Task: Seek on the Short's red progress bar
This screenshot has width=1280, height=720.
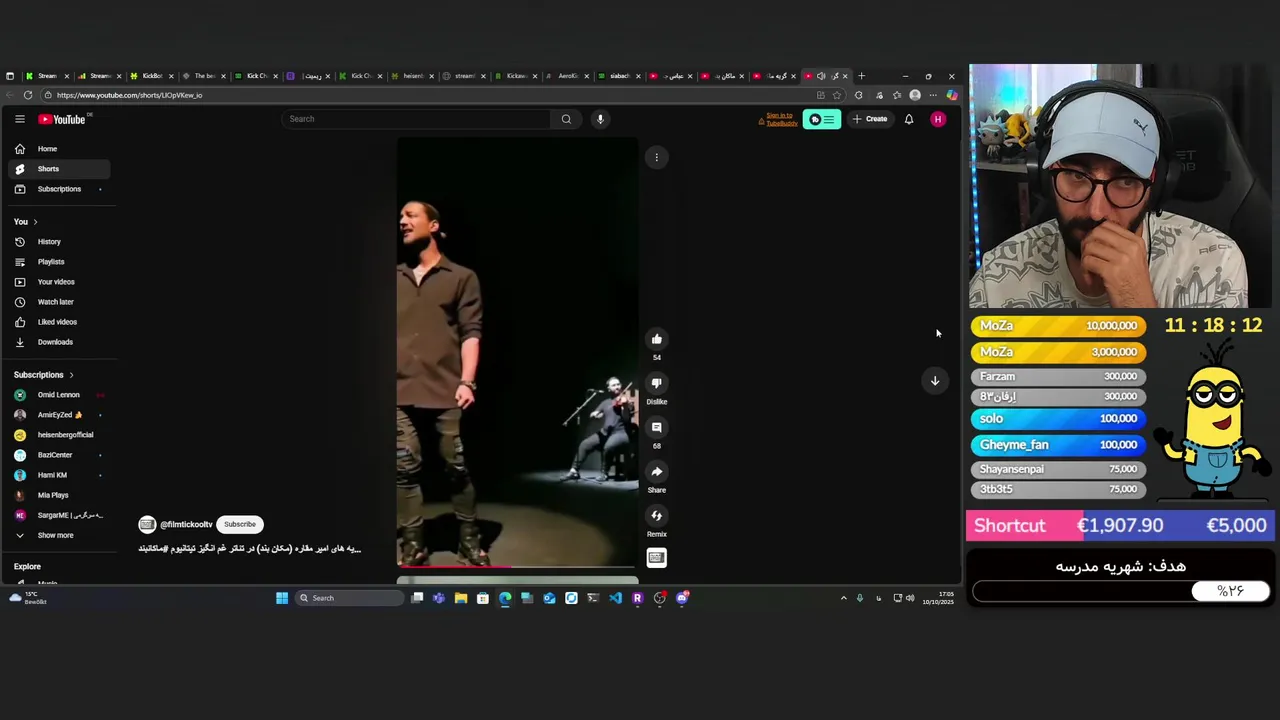Action: (517, 567)
